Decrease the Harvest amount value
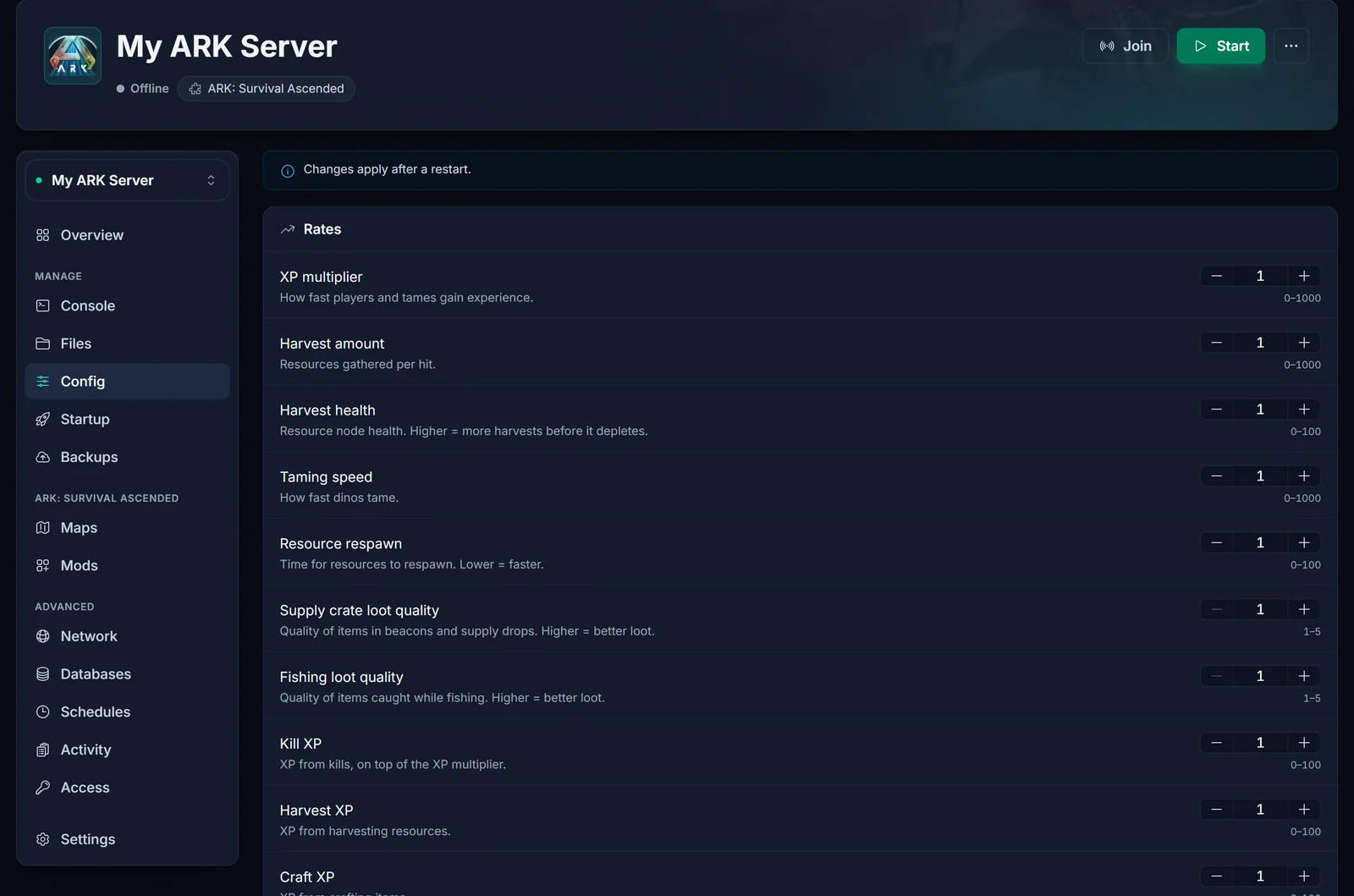 click(x=1217, y=343)
